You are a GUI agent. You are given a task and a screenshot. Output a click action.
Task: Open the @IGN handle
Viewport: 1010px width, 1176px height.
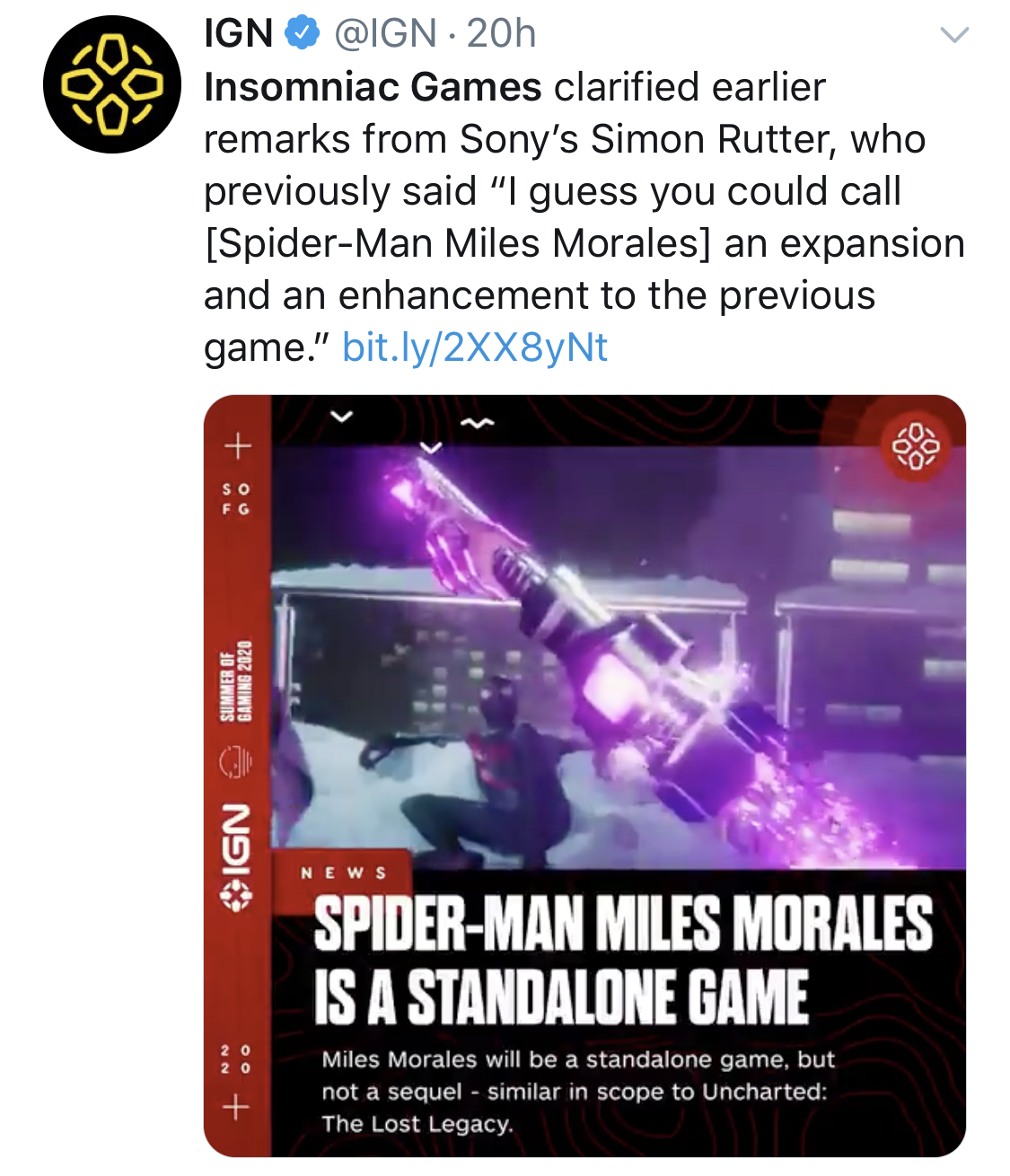[385, 34]
